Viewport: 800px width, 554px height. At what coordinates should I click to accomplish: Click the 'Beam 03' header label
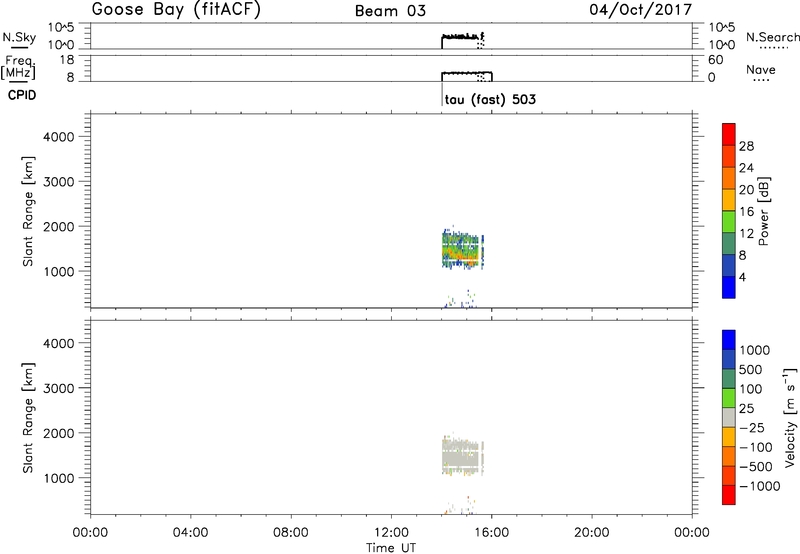click(x=390, y=11)
